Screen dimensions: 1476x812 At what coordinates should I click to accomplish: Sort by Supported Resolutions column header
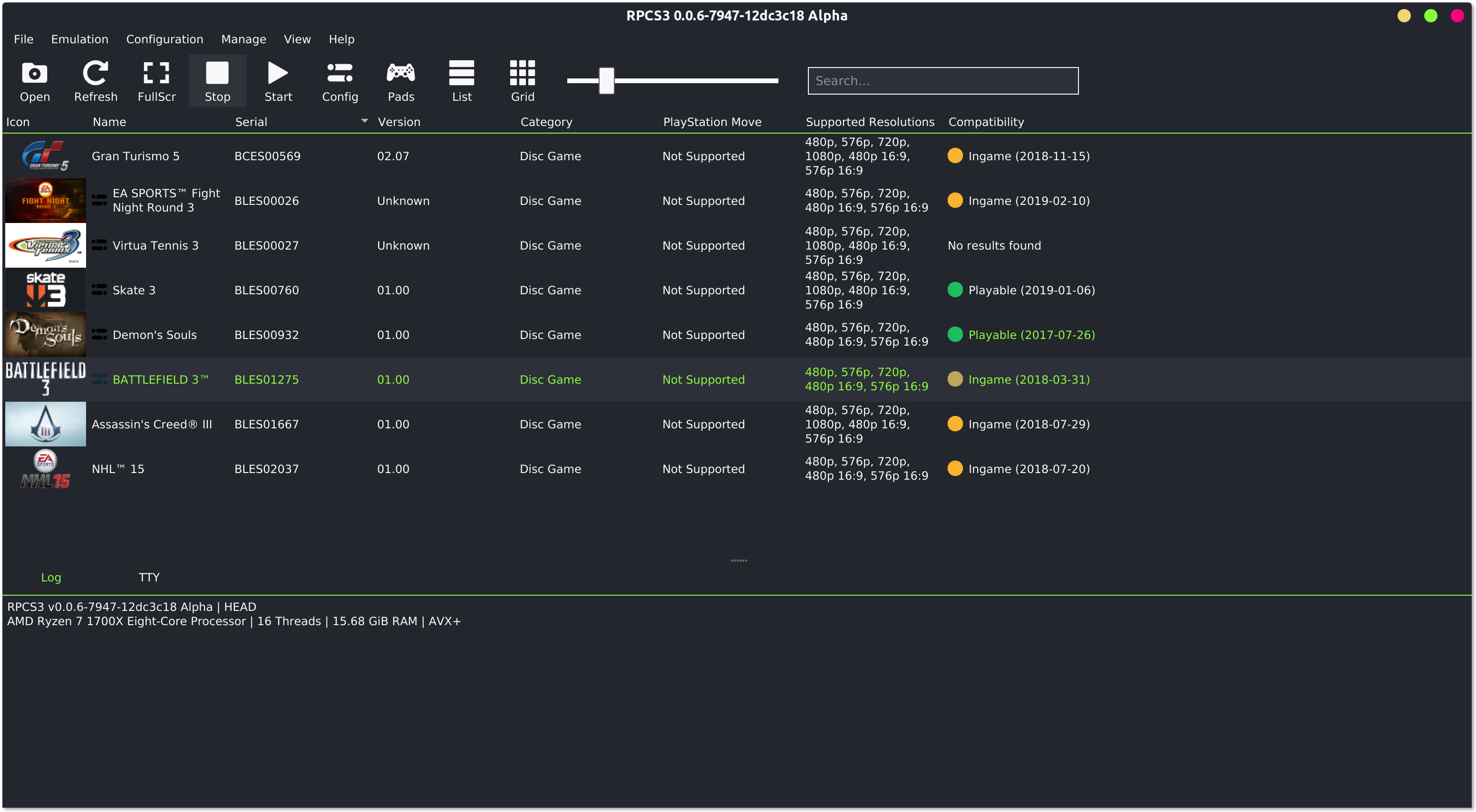pos(870,122)
